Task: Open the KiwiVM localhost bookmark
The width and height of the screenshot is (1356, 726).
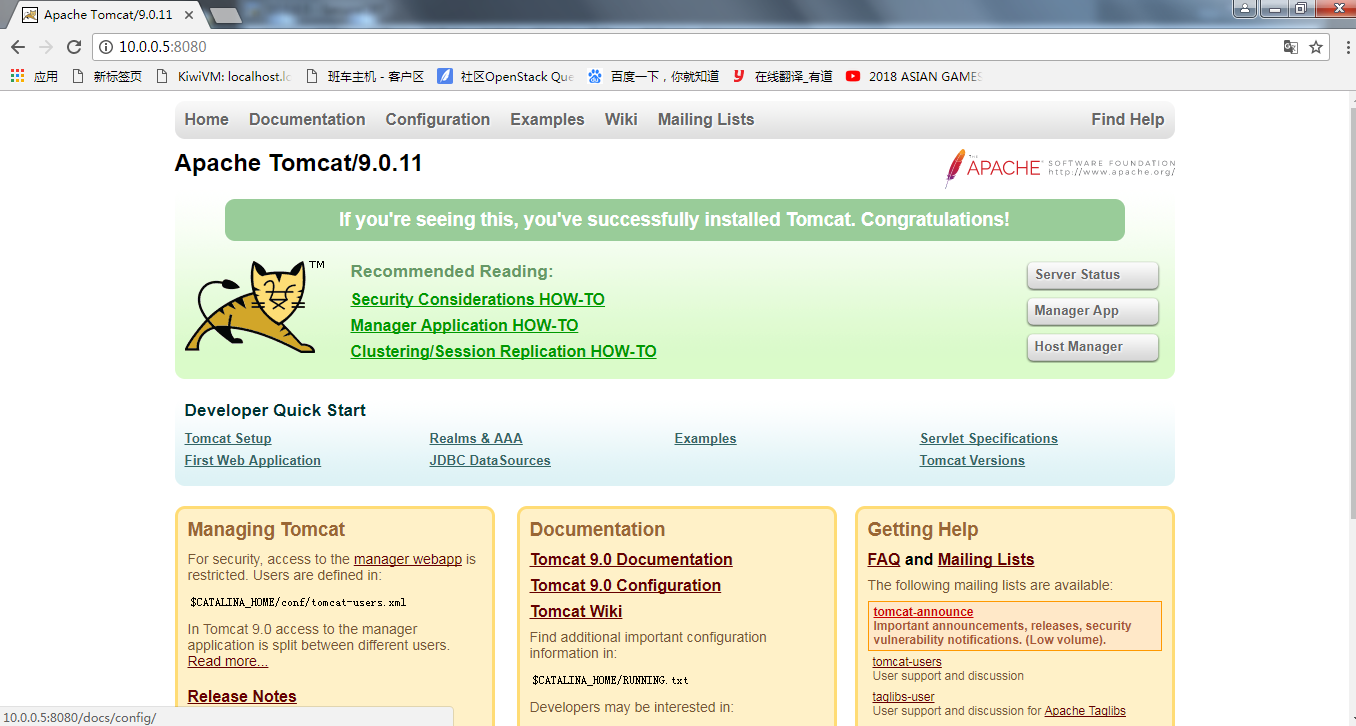Action: point(224,76)
